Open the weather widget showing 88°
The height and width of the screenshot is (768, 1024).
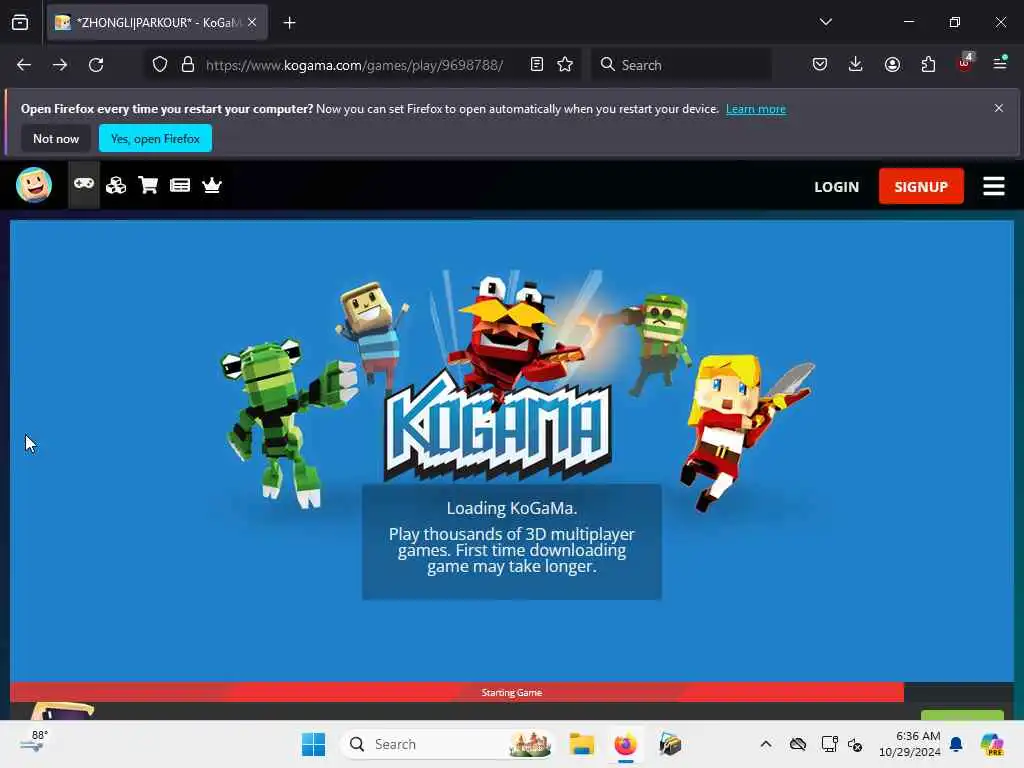pos(34,743)
